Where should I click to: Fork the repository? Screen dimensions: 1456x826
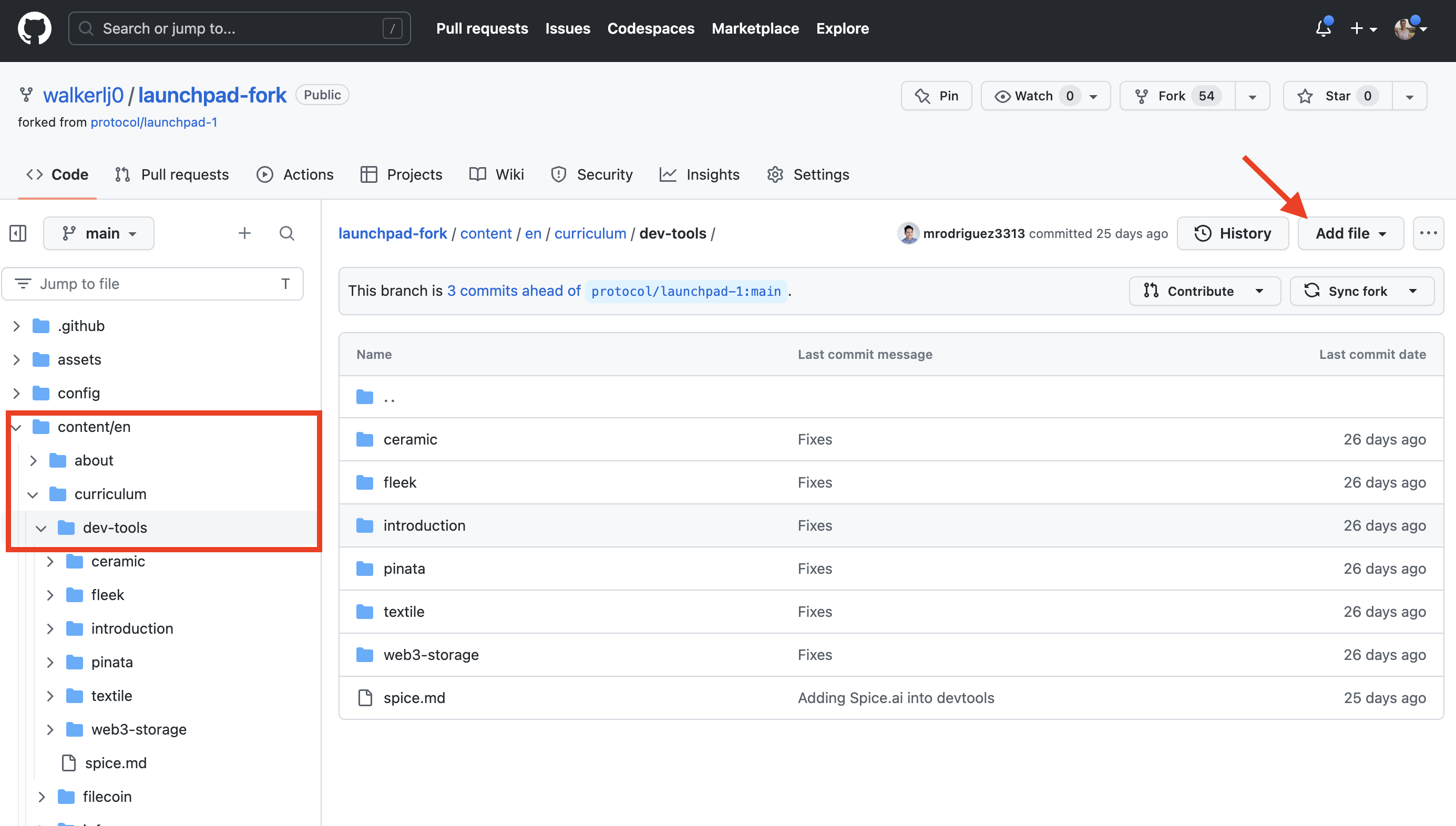[1177, 96]
